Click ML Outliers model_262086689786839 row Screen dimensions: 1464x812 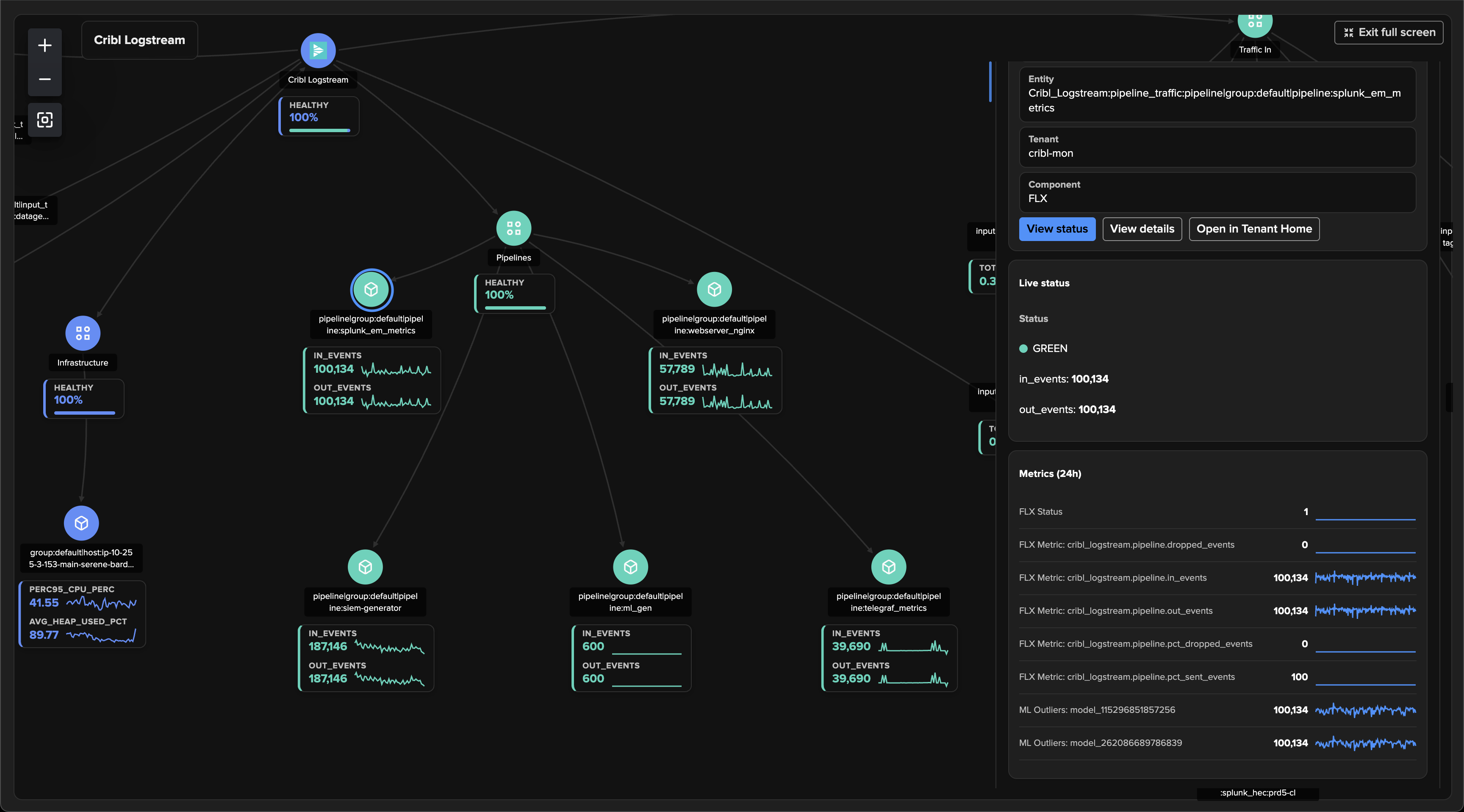click(x=1217, y=743)
